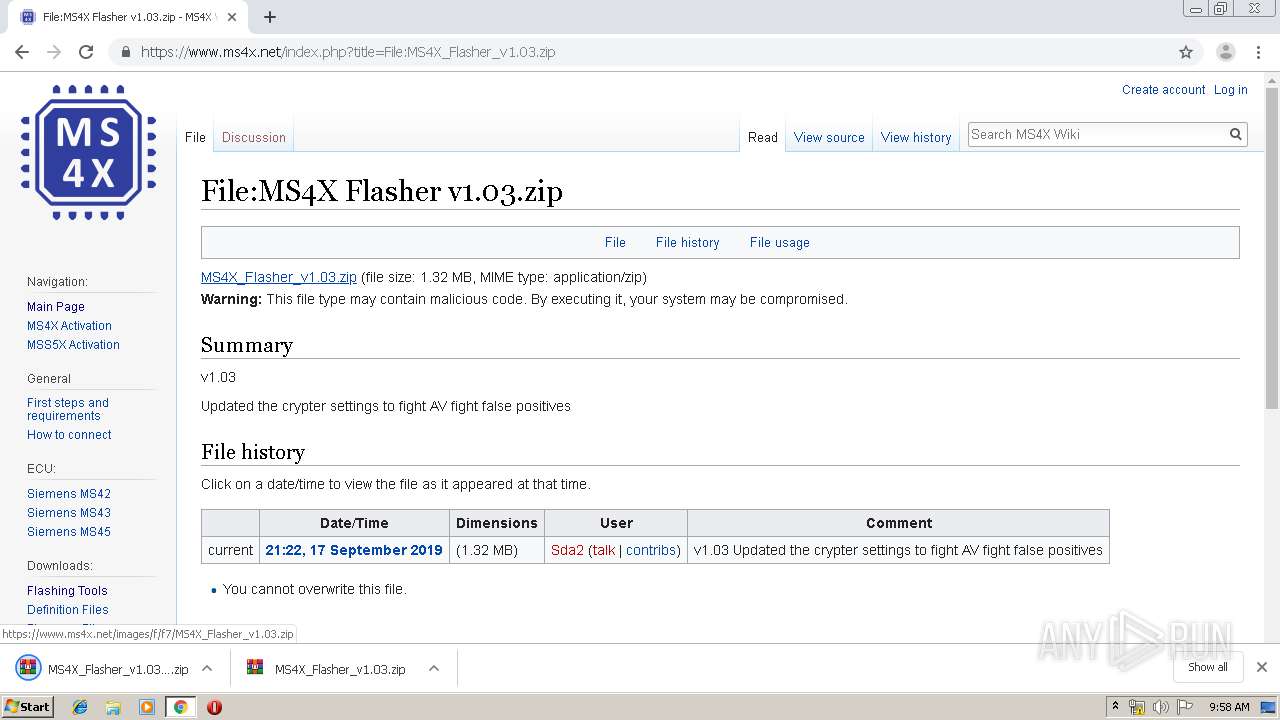Screen dimensions: 1280x720
Task: Open Definition Files downloads link
Action: click(x=68, y=610)
